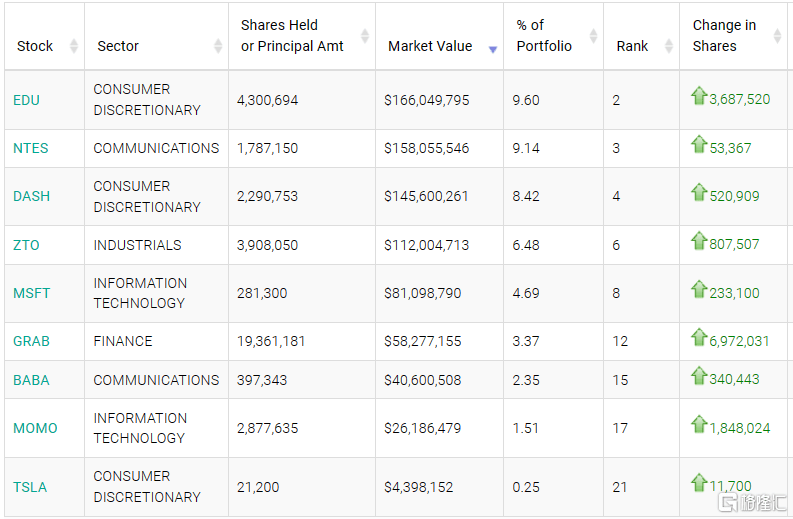Click the green up arrow in BABA row

(x=699, y=376)
